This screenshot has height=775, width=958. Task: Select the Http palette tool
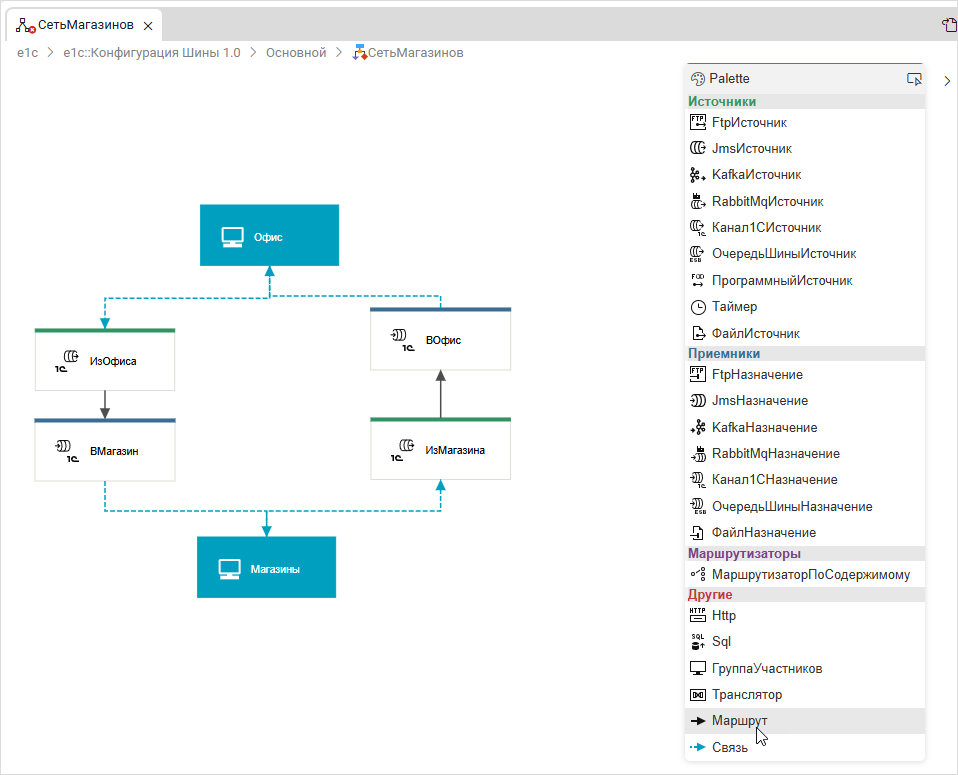pyautogui.click(x=723, y=615)
